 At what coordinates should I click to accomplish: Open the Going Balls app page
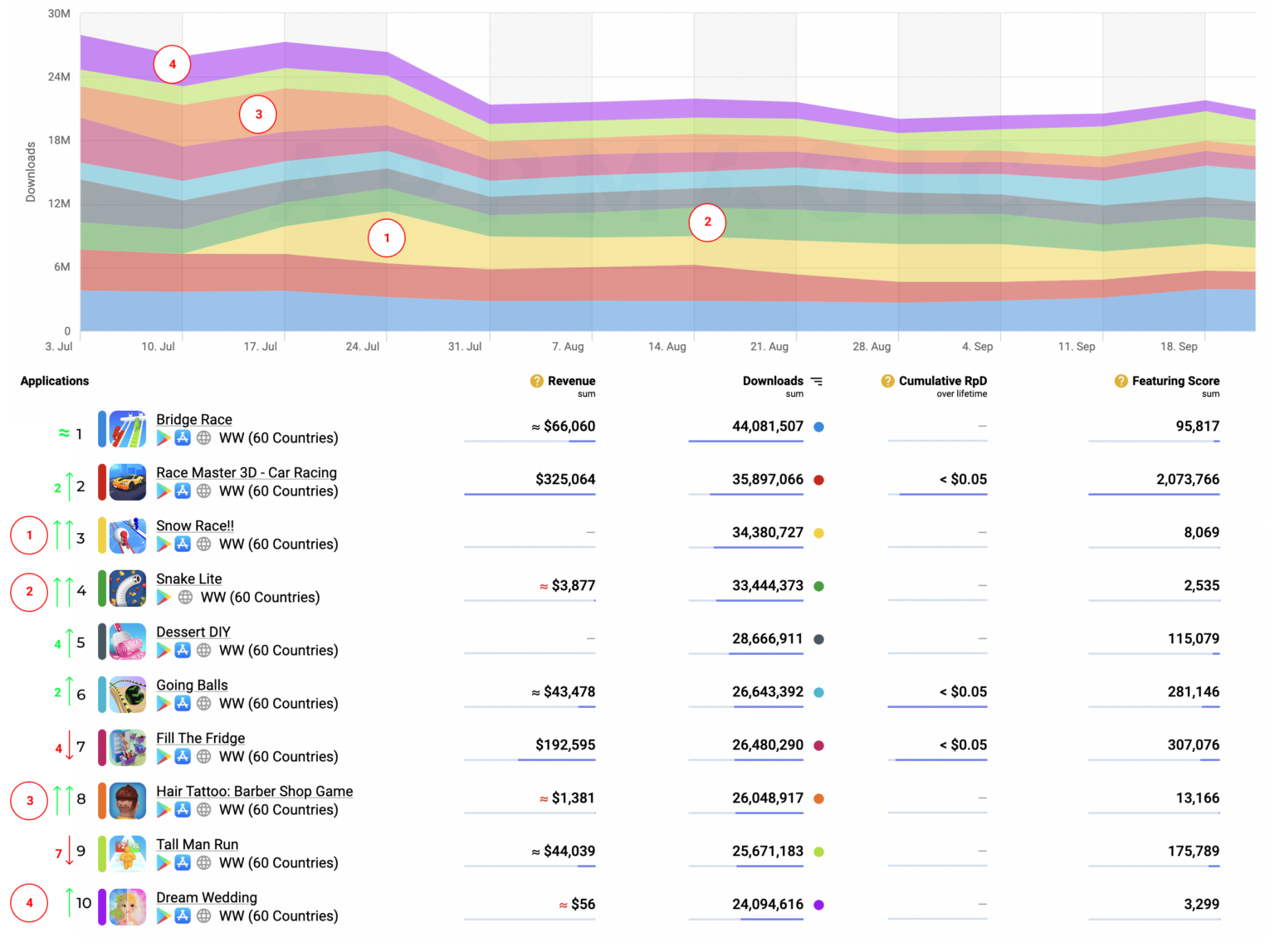tap(192, 685)
